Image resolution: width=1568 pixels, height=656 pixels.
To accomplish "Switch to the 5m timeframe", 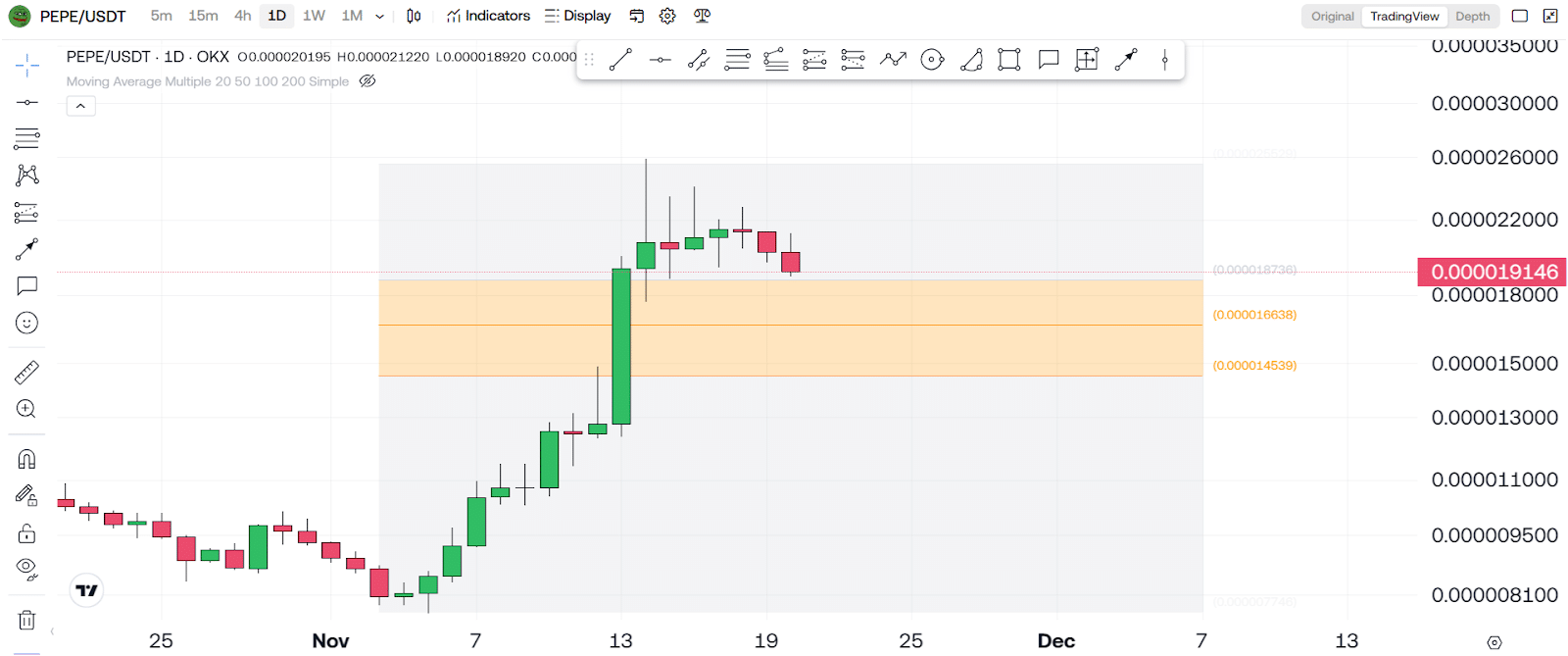I will 162,16.
